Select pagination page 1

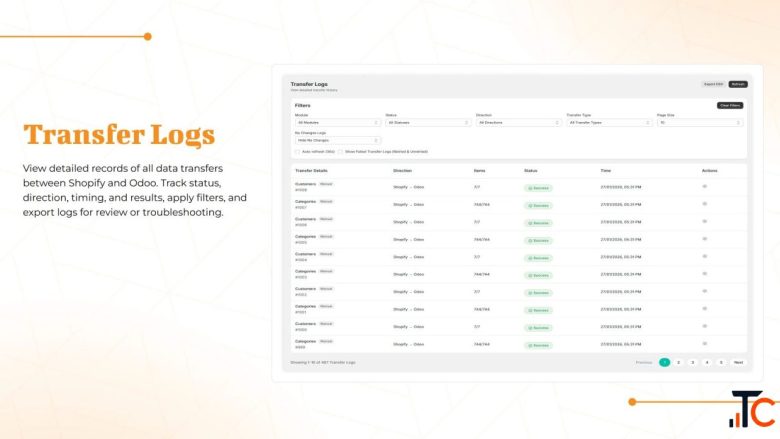tap(664, 362)
